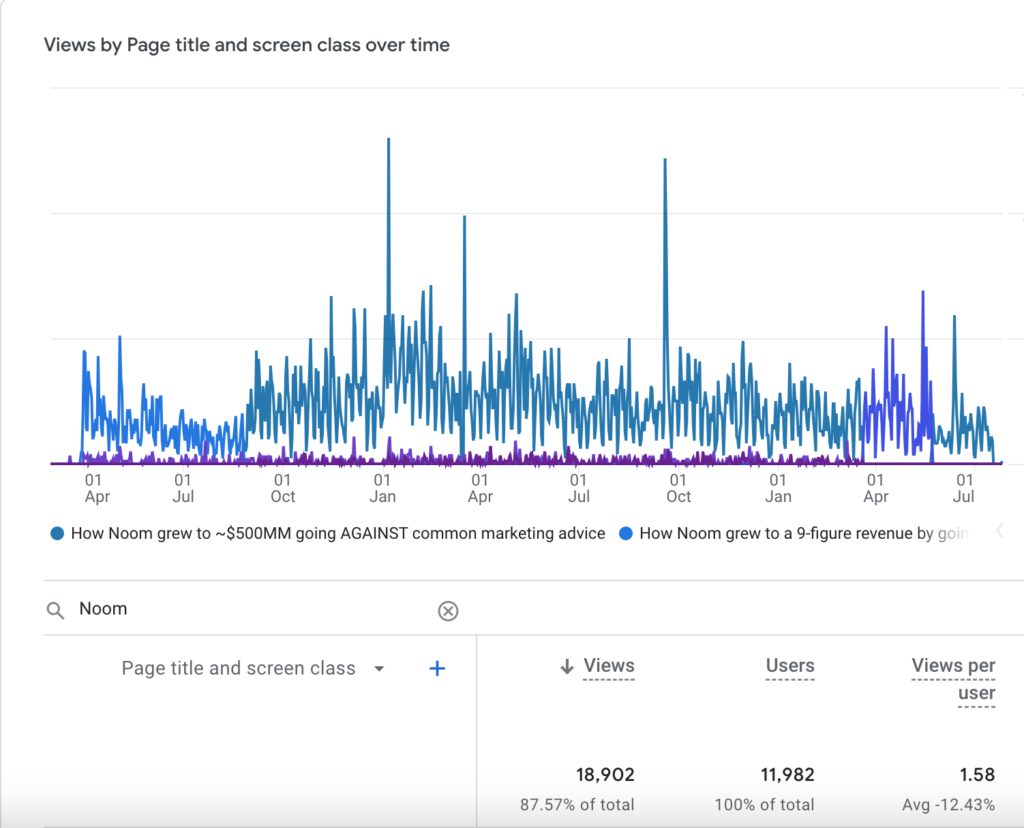1024x828 pixels.
Task: Click the Views column header
Action: click(608, 665)
